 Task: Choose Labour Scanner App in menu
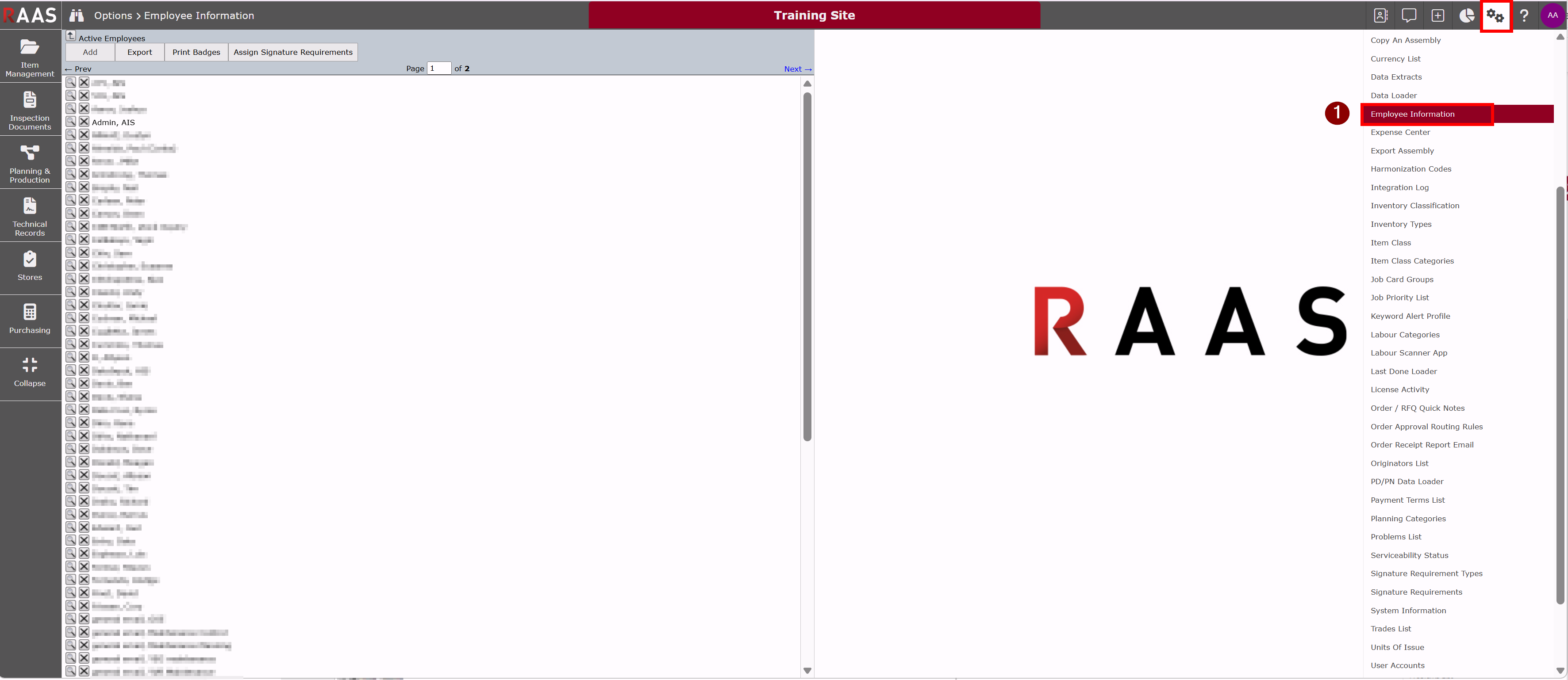(x=1409, y=353)
